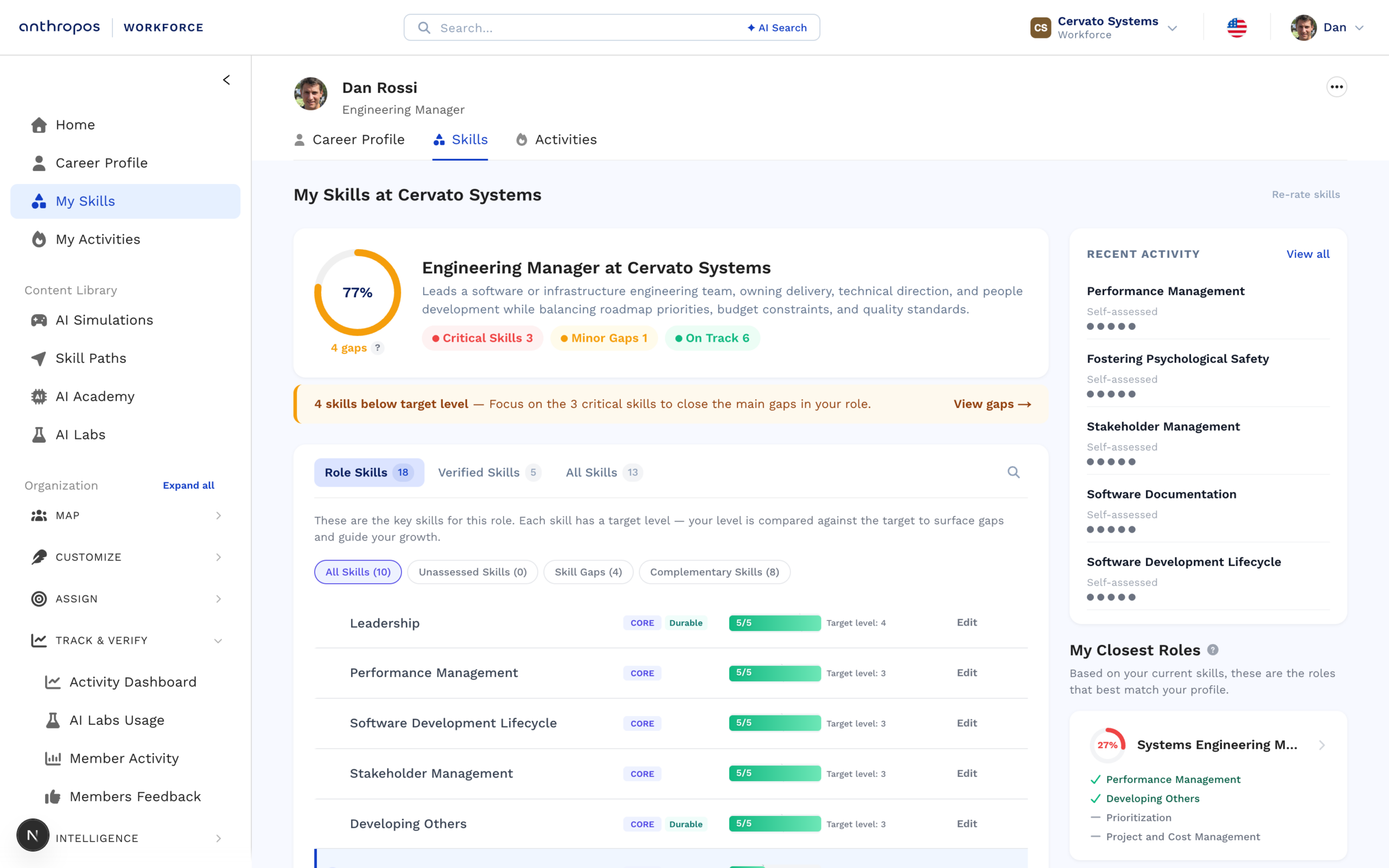Click the 77% circular progress ring

(x=358, y=292)
